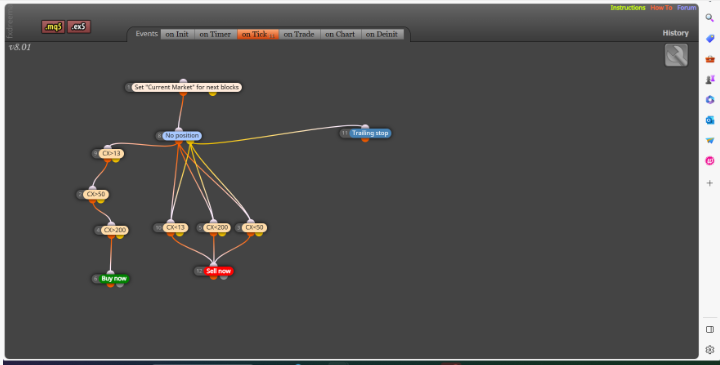This screenshot has width=720, height=365.
Task: Select the CX>50 condition block
Action: 96,194
